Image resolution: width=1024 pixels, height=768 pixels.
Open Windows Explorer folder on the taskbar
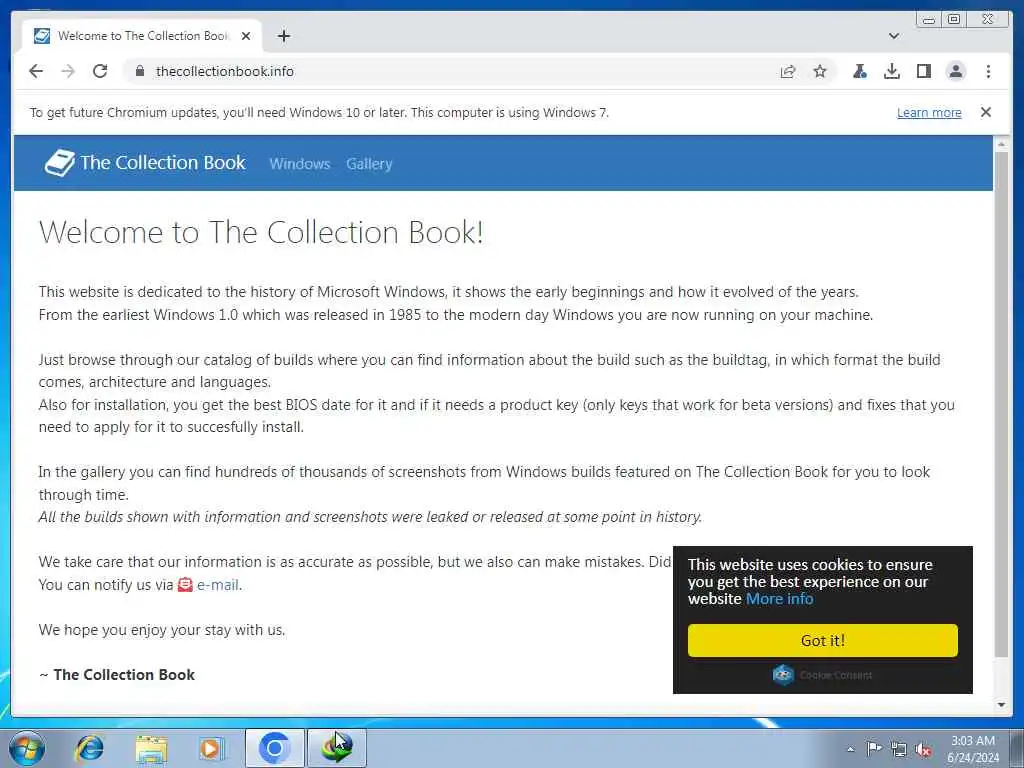[151, 749]
